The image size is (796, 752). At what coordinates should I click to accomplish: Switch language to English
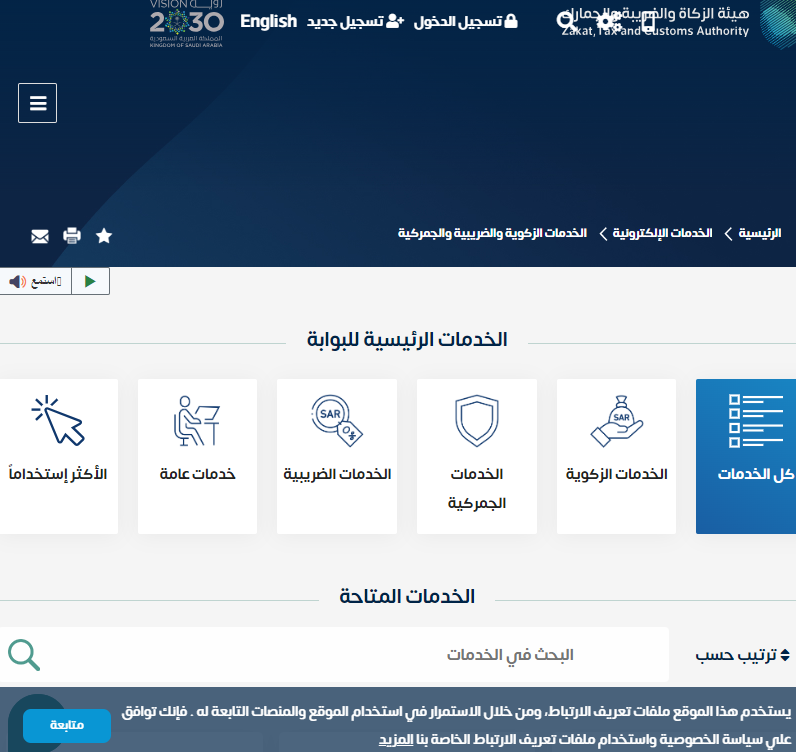coord(268,21)
